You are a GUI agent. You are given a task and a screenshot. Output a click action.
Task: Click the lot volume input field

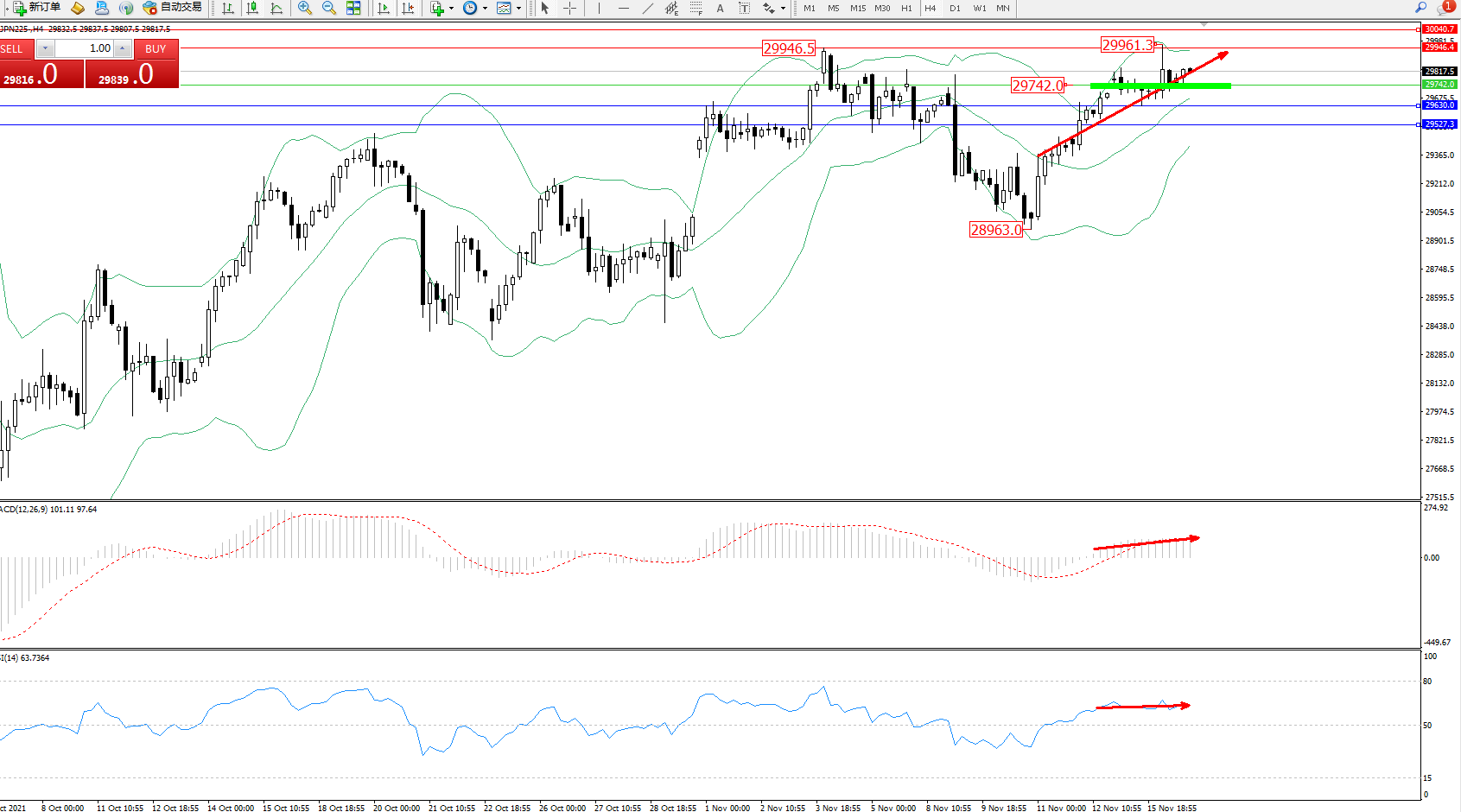[85, 48]
